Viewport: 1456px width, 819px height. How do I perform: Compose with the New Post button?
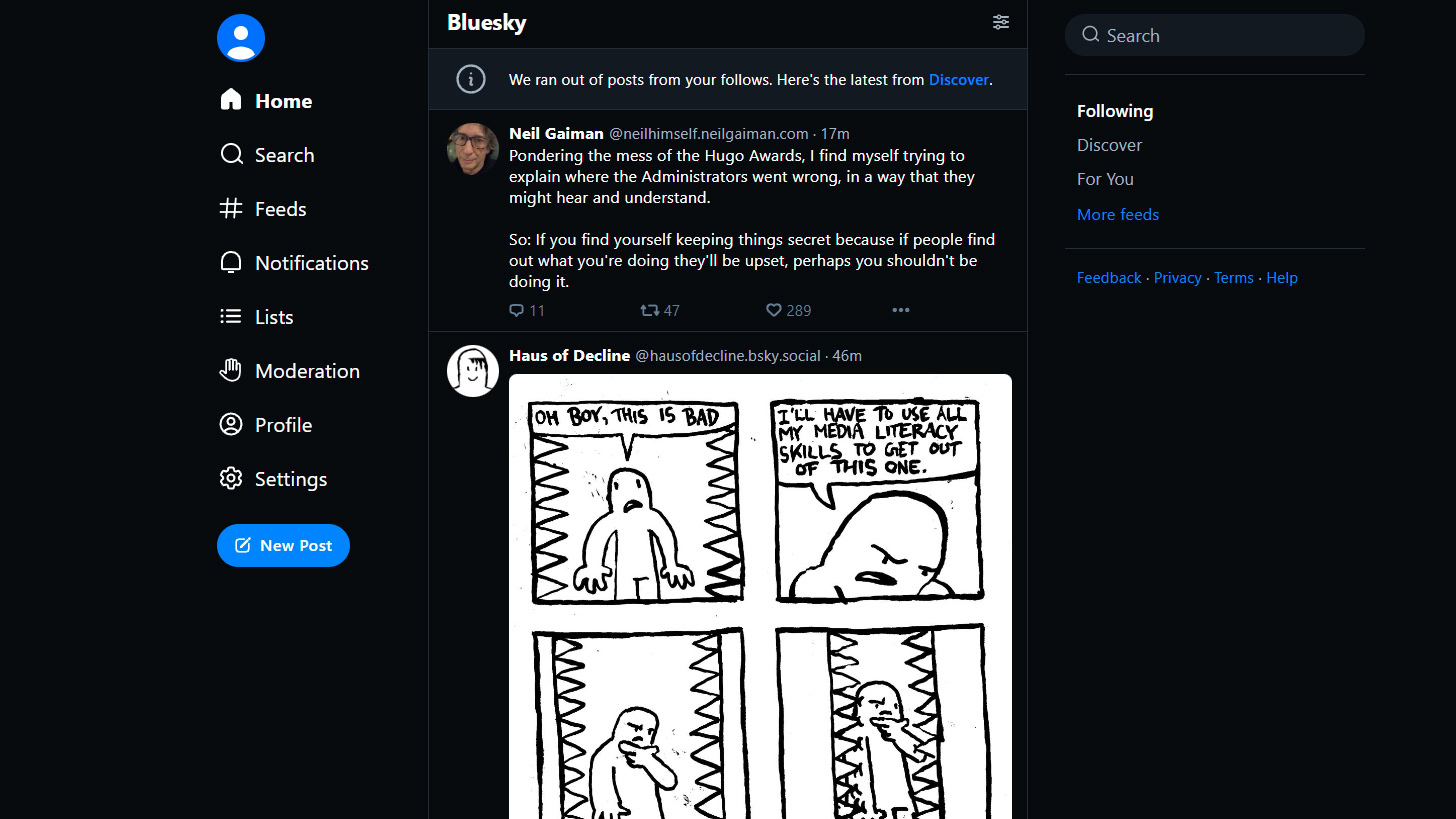pos(283,545)
